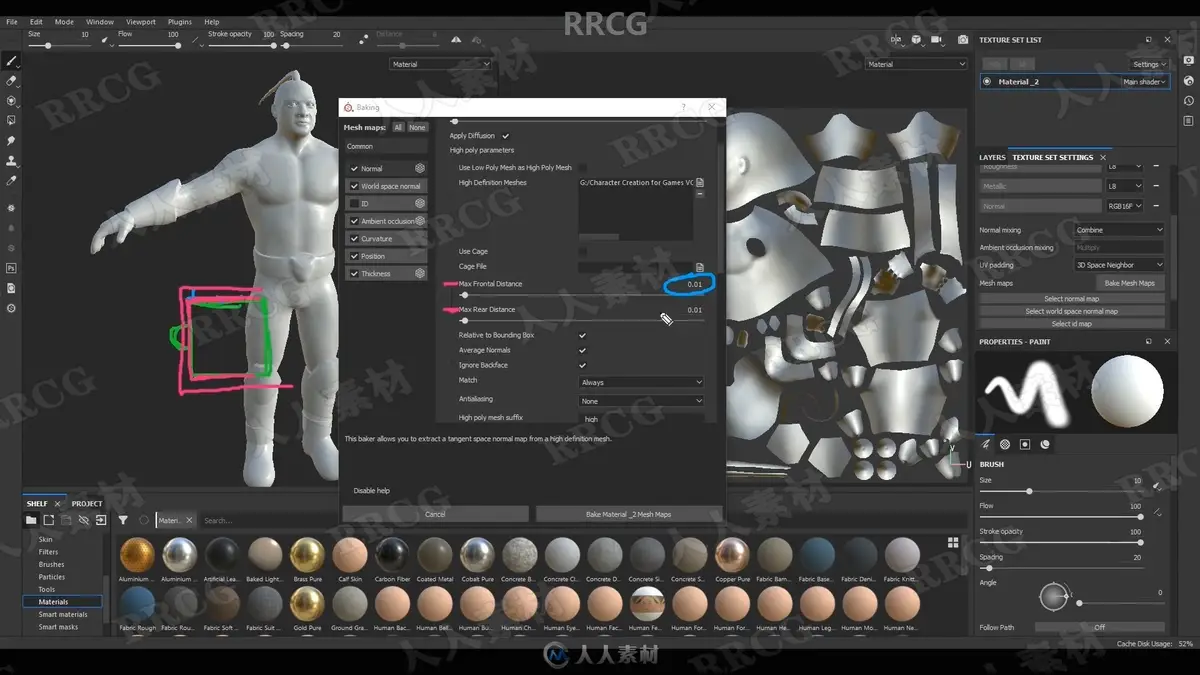
Task: Click shelf folder icon
Action: 31,520
